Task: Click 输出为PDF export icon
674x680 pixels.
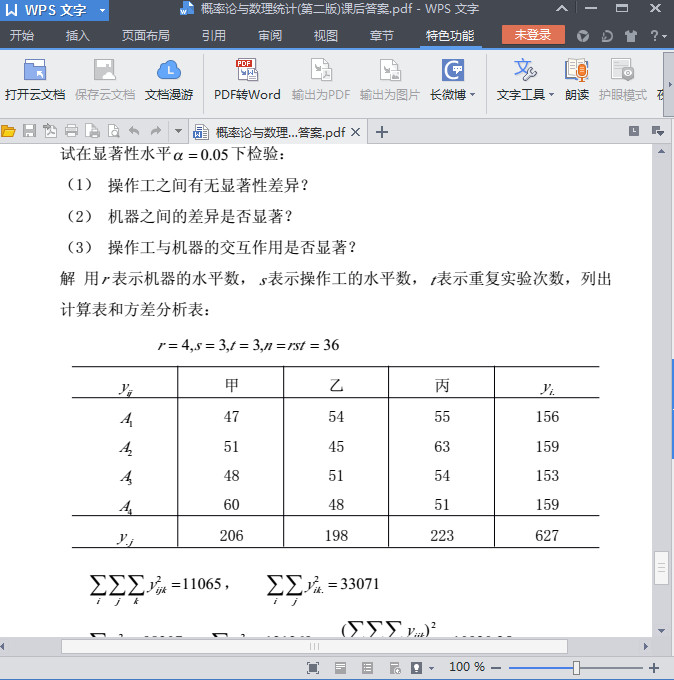Action: pyautogui.click(x=321, y=70)
